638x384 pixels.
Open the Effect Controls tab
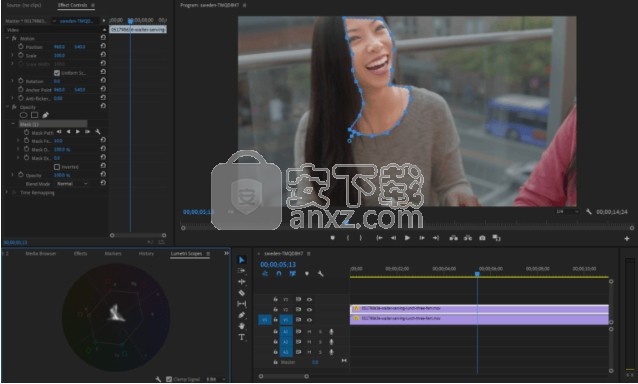(x=72, y=5)
